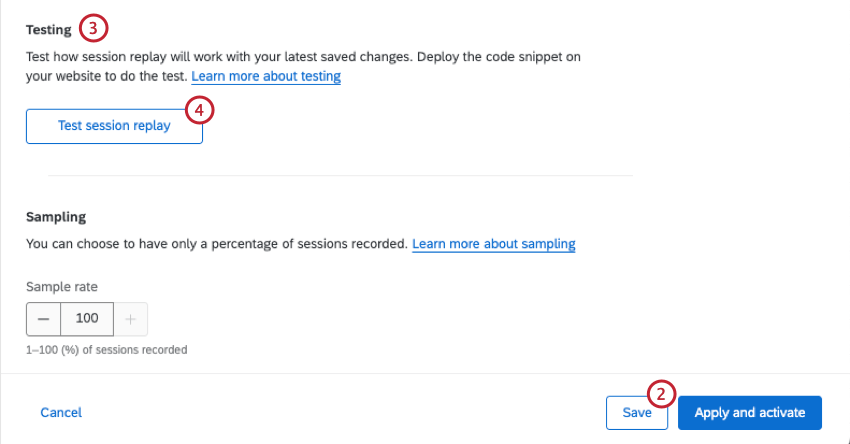The image size is (850, 444).
Task: Click the red circled number 4 marker
Action: (x=199, y=110)
